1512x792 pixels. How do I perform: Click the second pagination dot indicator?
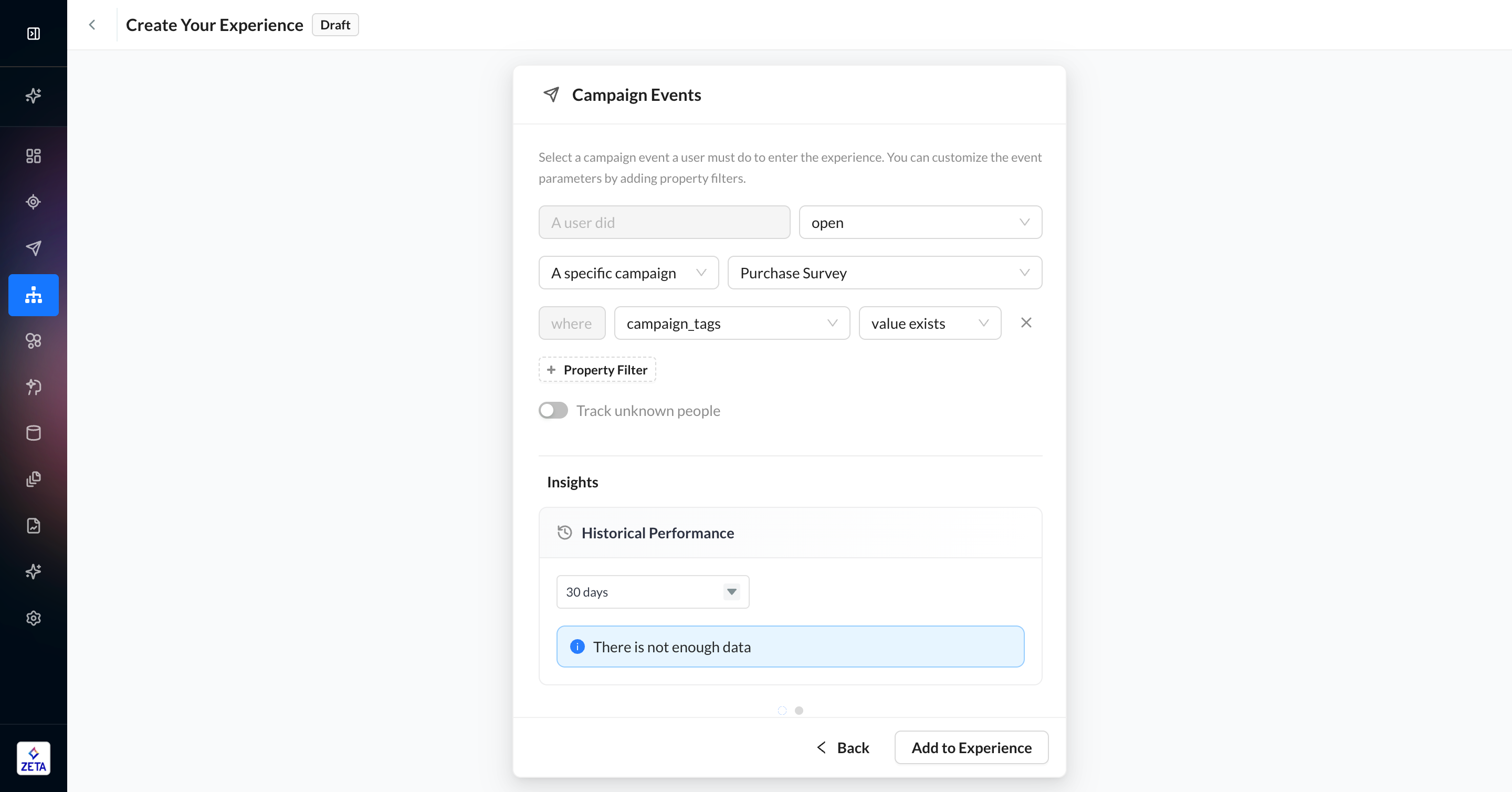799,711
